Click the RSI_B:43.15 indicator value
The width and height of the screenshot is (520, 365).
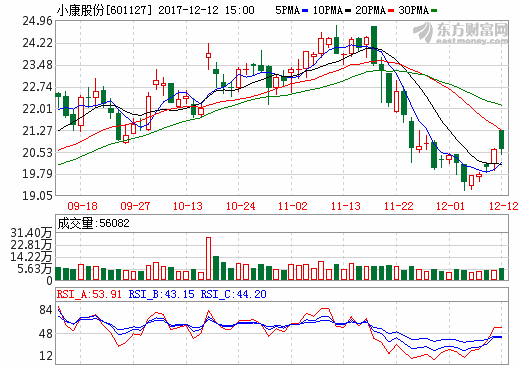coord(161,294)
